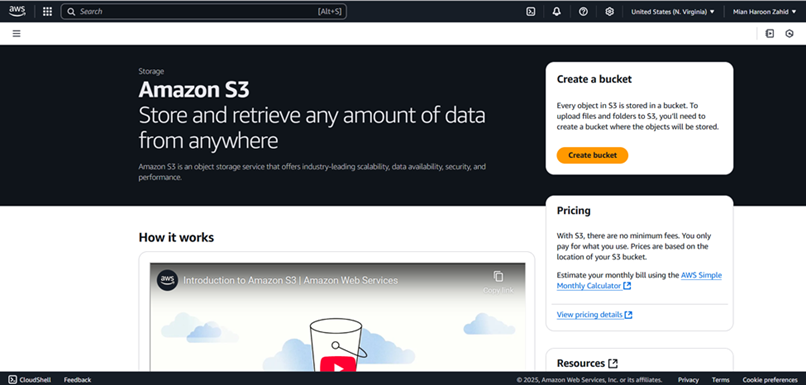Click the external link icon next to Resources

[613, 363]
